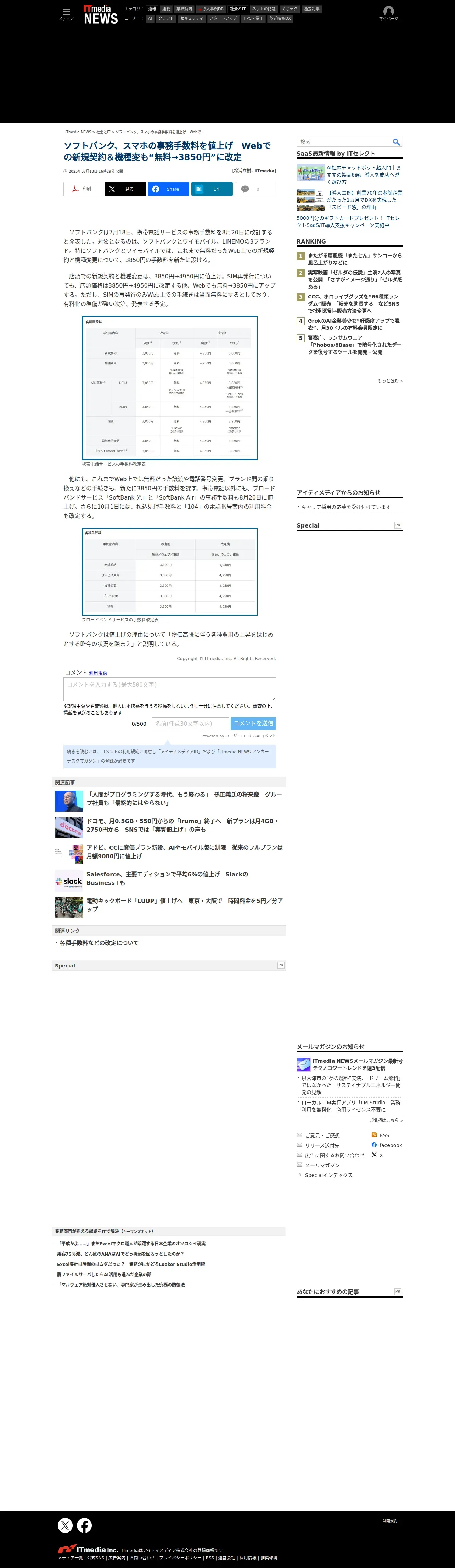Open the ITmedia NEWS breadcrumb link
The height and width of the screenshot is (1568, 455).
78,132
